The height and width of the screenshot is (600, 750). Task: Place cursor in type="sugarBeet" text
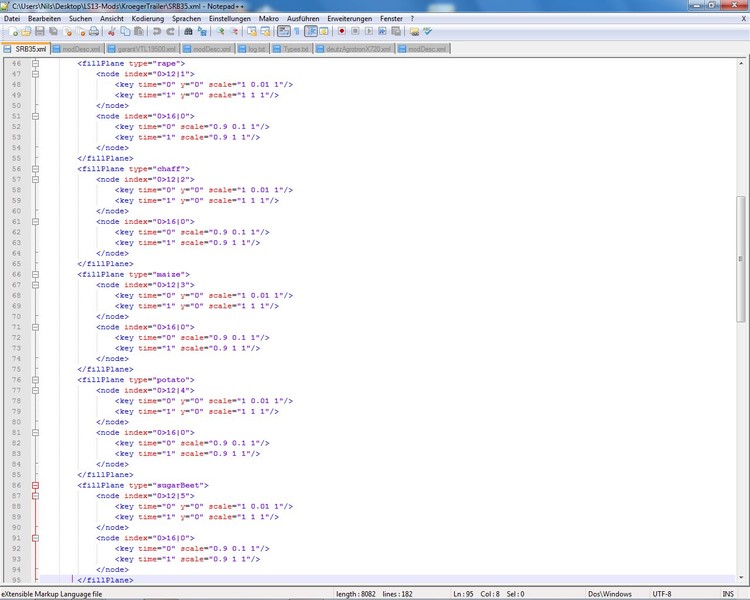tap(166, 485)
